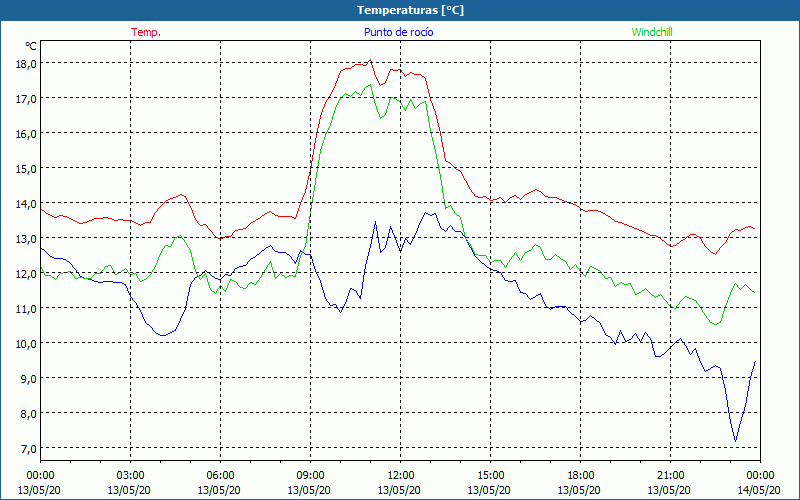Click the 12:00 time axis label
The height and width of the screenshot is (500, 800).
tap(401, 476)
